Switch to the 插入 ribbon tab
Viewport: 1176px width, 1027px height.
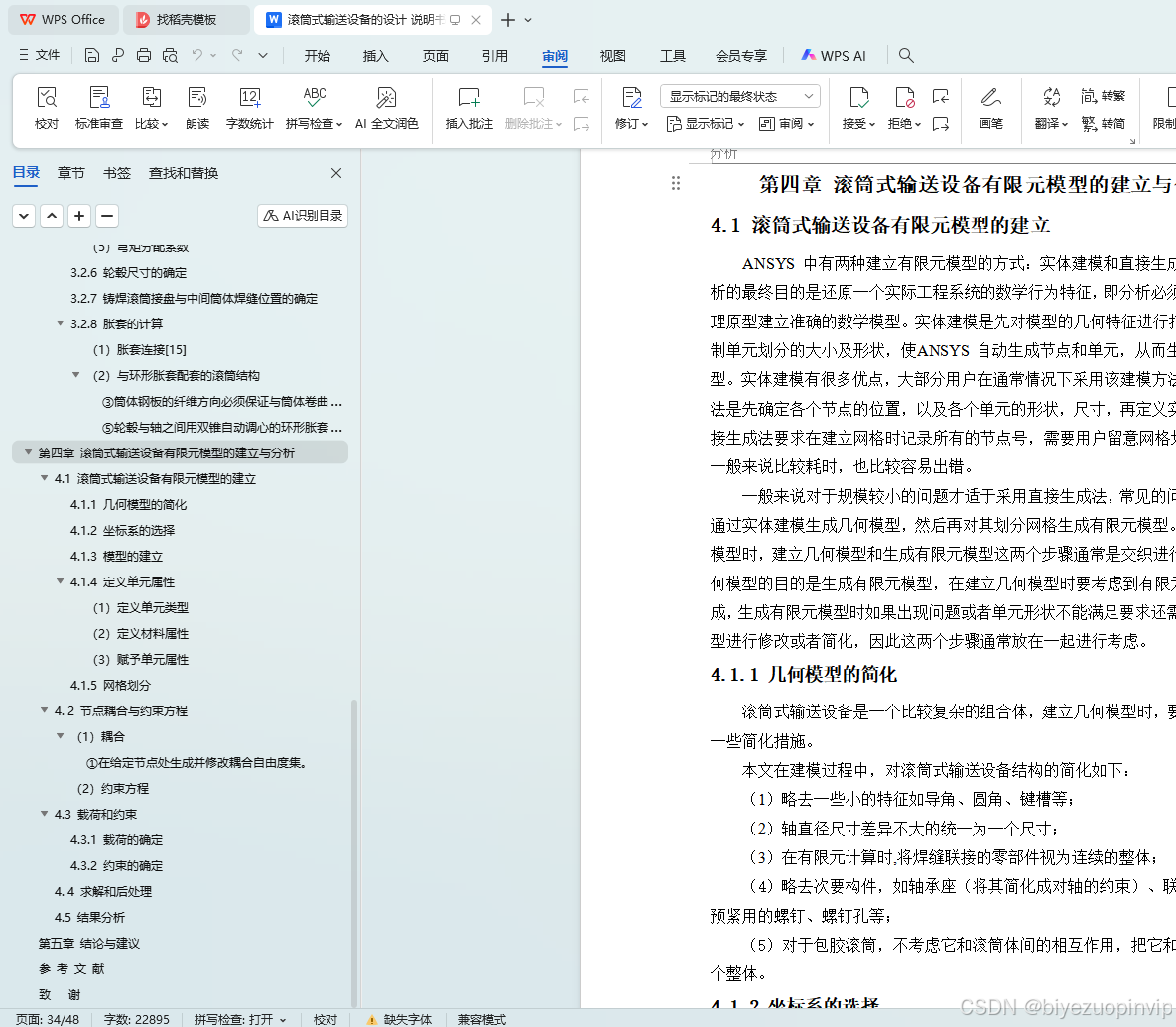coord(376,56)
